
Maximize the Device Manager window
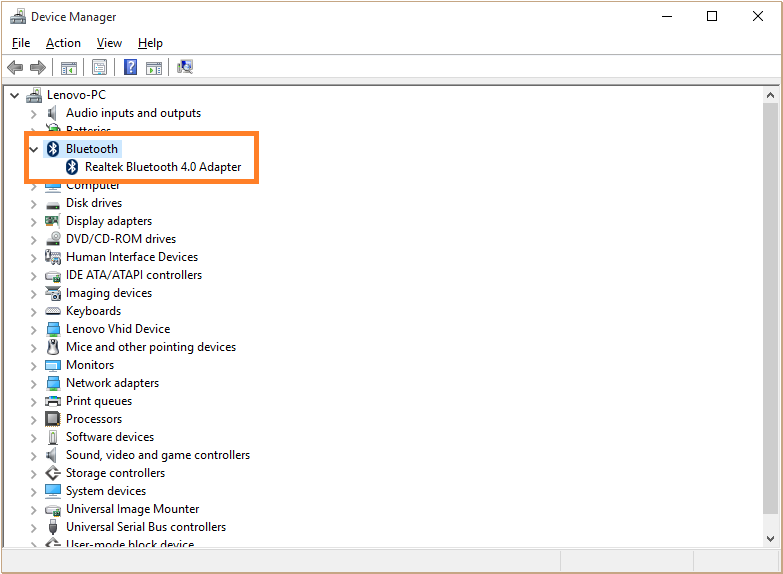tap(712, 16)
